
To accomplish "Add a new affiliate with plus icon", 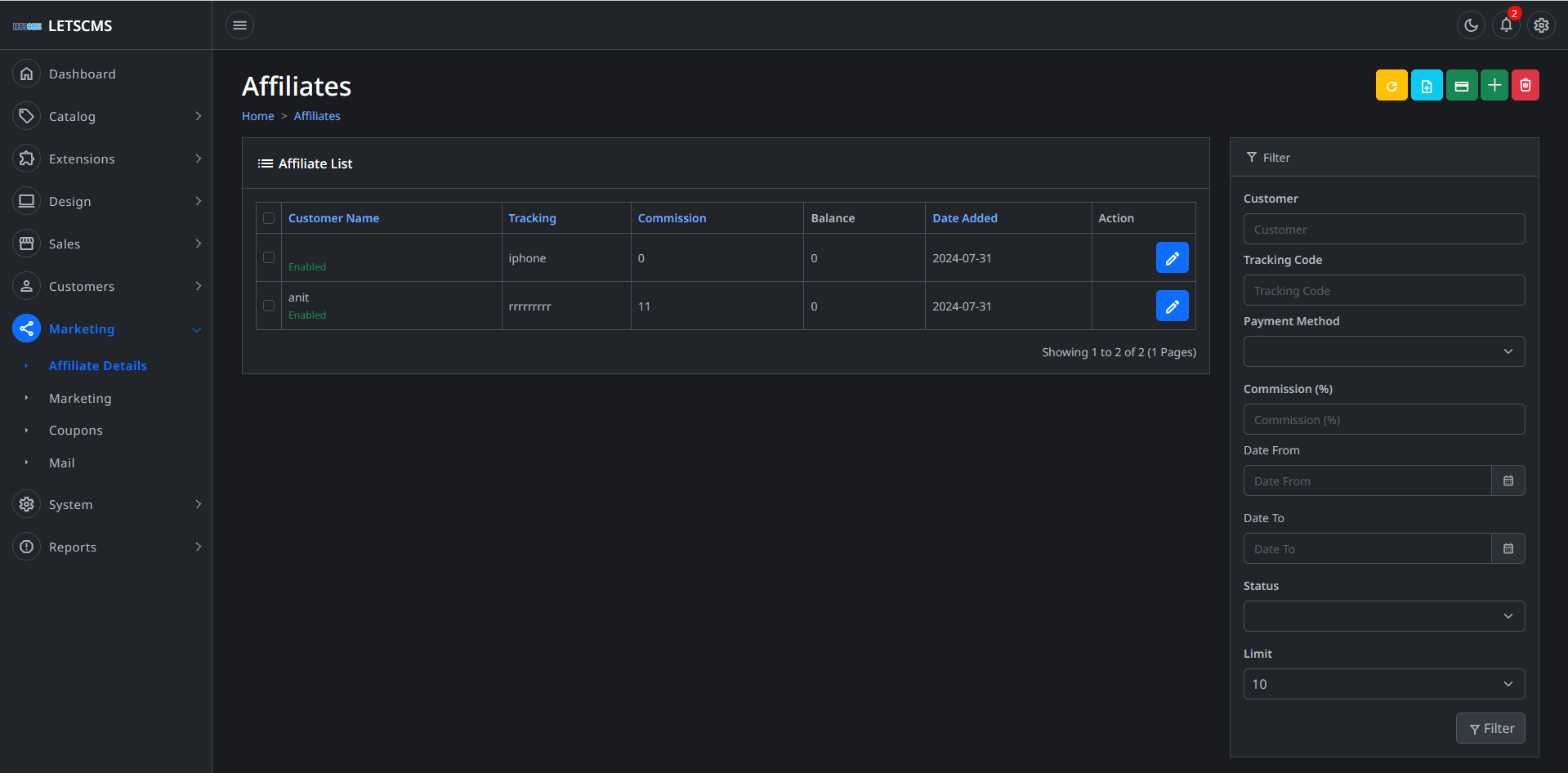I will (x=1494, y=86).
